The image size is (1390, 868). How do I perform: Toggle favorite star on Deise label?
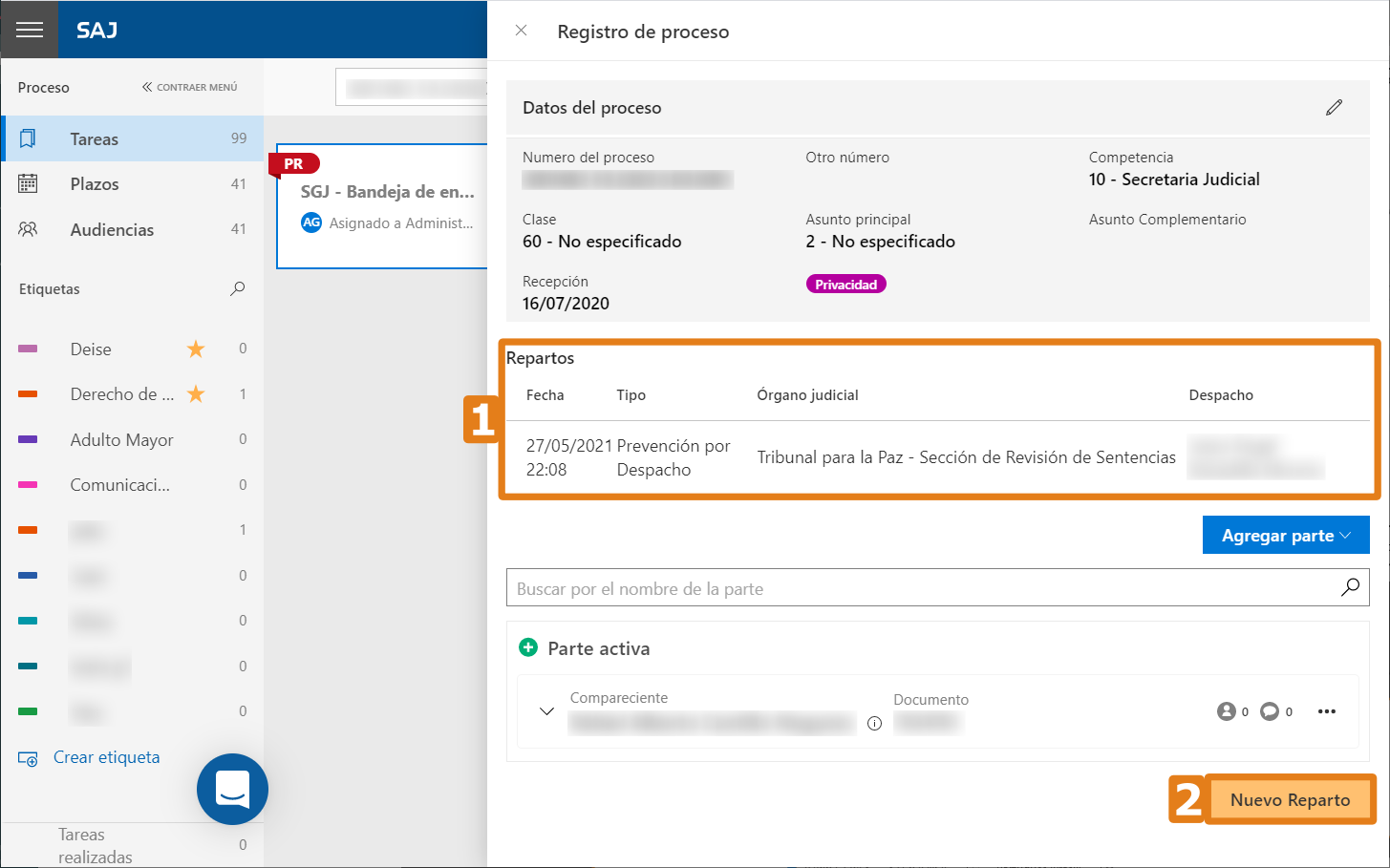coord(196,349)
